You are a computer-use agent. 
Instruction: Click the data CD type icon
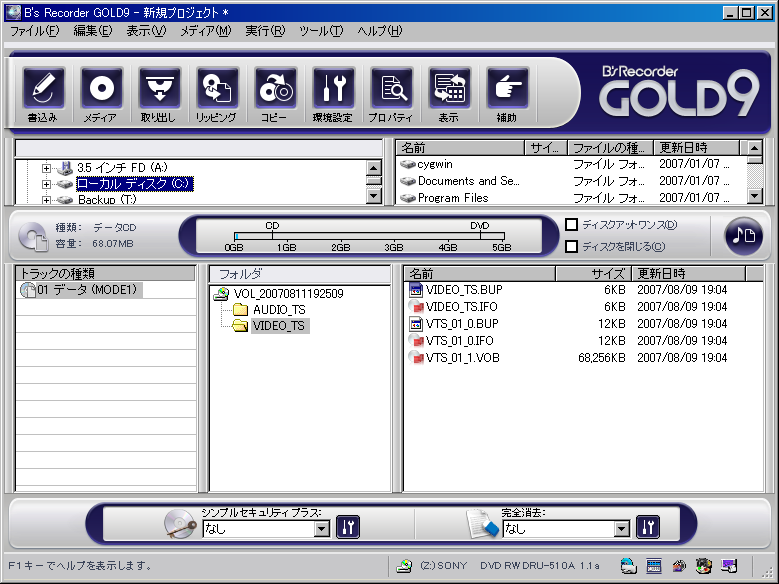click(x=33, y=236)
